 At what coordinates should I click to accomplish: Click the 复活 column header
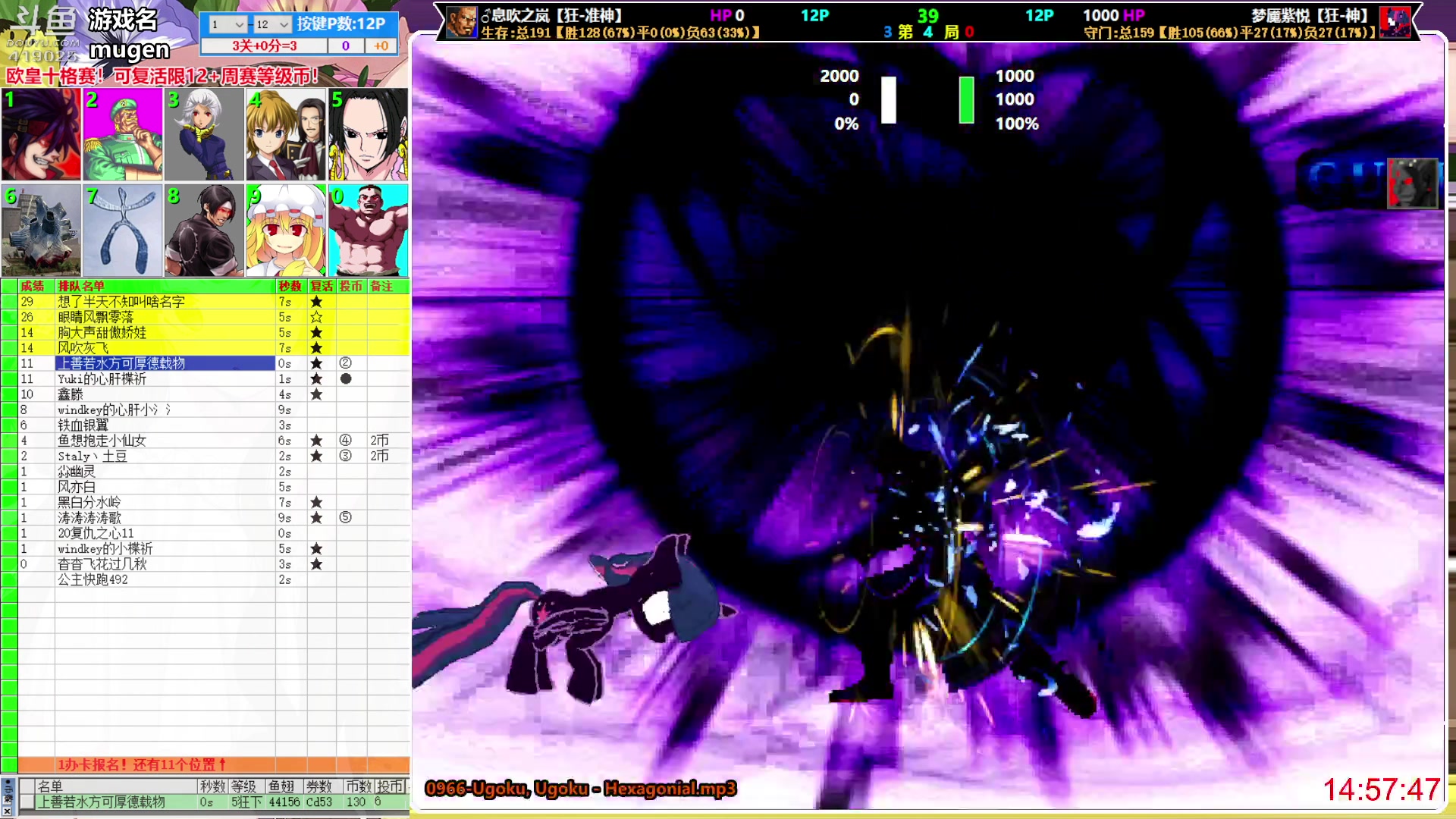tap(322, 286)
